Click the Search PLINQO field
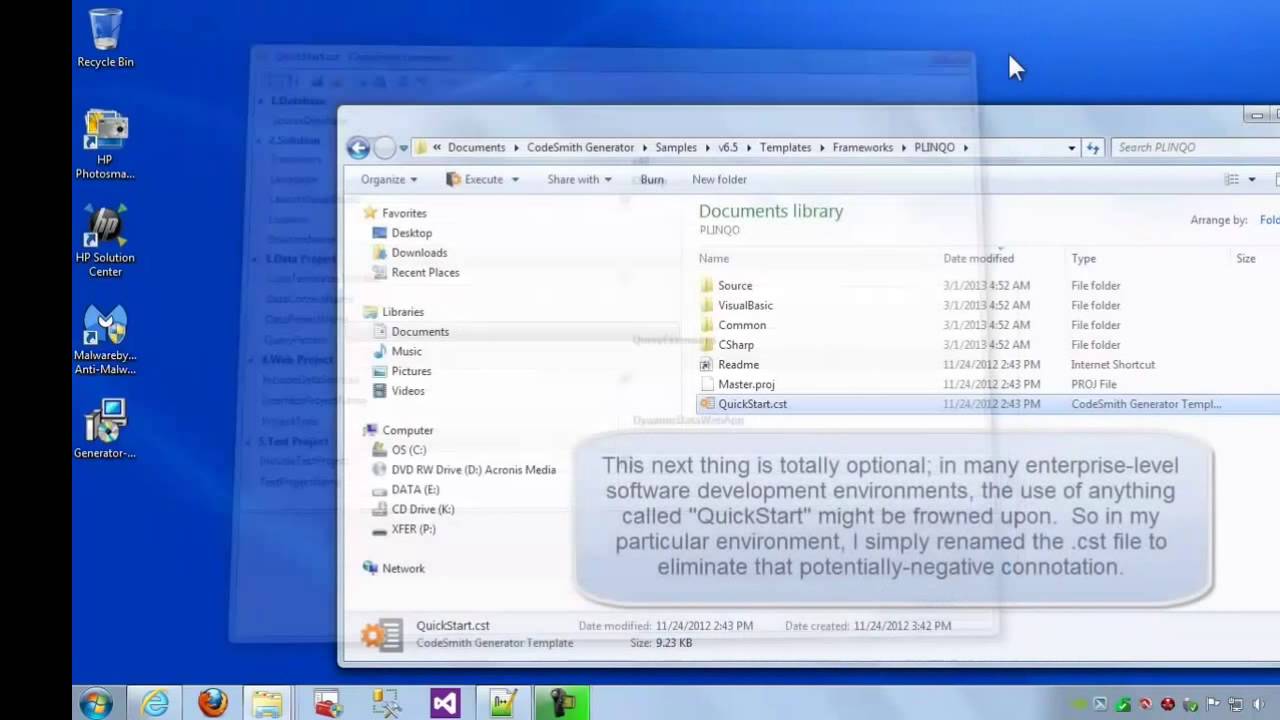This screenshot has width=1280, height=720. tap(1195, 148)
